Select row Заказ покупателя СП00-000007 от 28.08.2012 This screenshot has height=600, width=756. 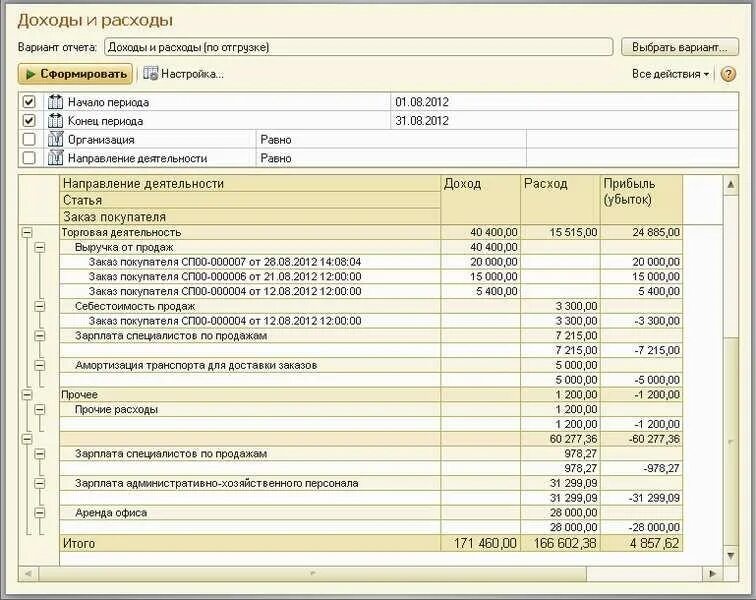(225, 262)
